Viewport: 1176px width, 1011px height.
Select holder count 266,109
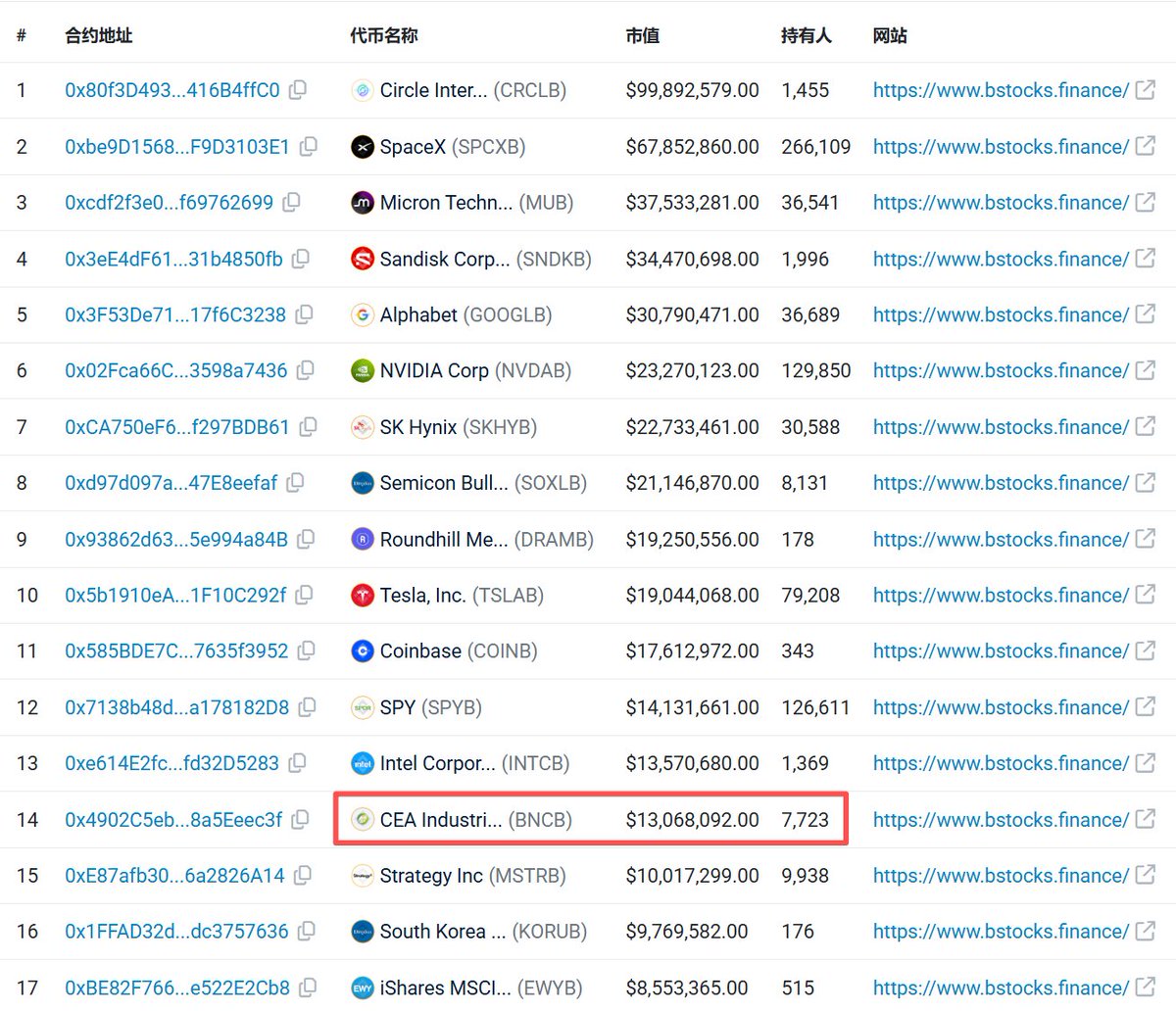click(x=816, y=146)
